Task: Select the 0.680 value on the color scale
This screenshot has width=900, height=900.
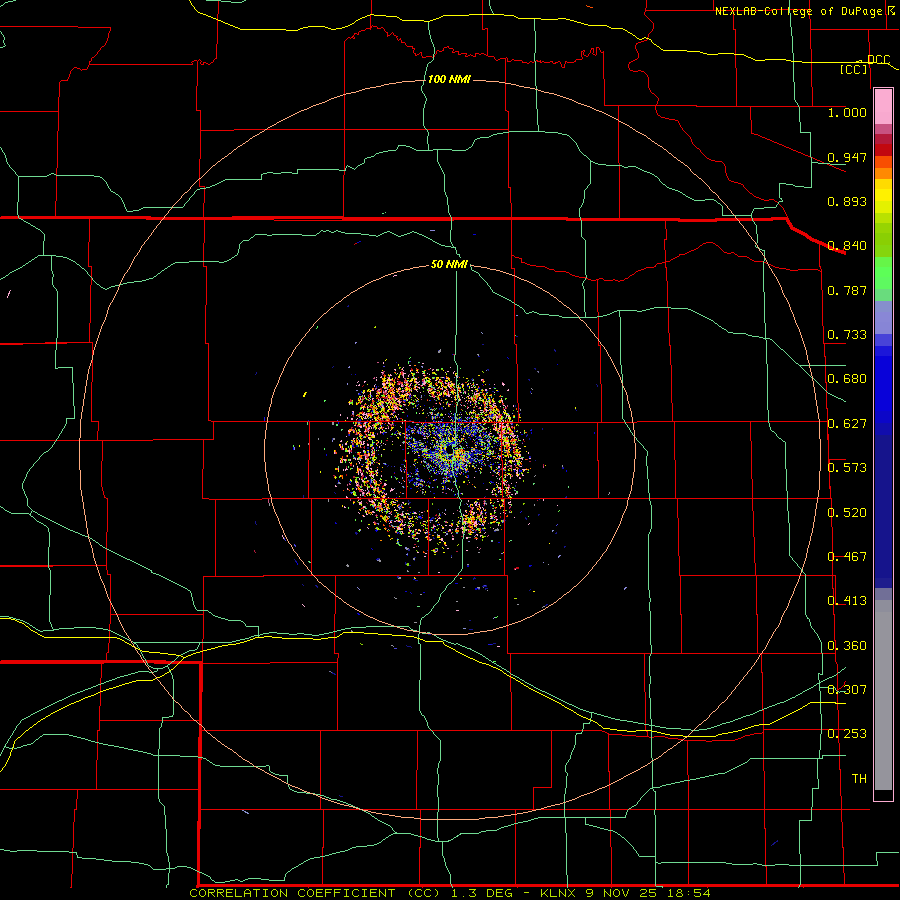Action: (847, 379)
